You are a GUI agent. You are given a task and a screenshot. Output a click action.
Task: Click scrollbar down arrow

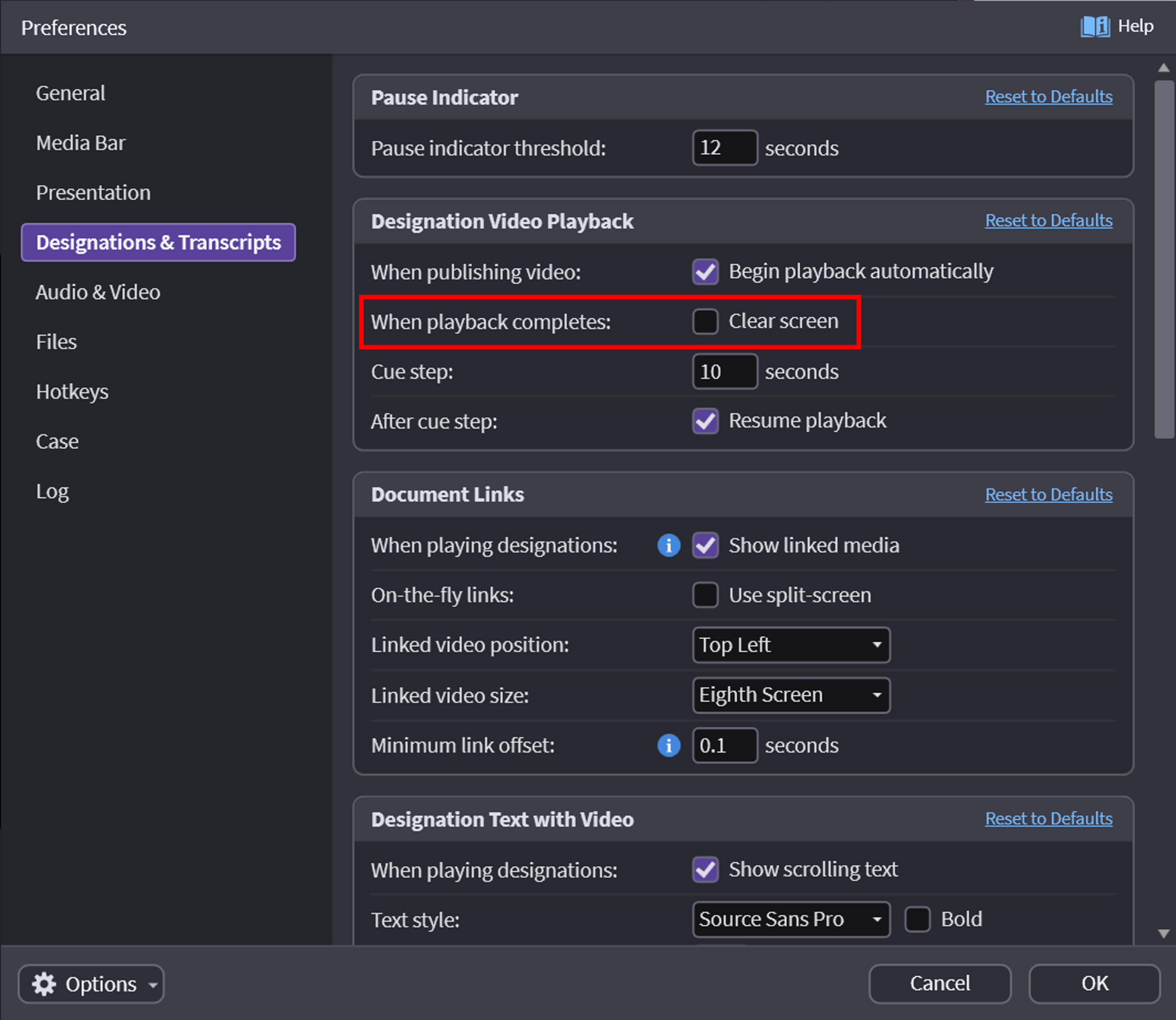tap(1164, 933)
